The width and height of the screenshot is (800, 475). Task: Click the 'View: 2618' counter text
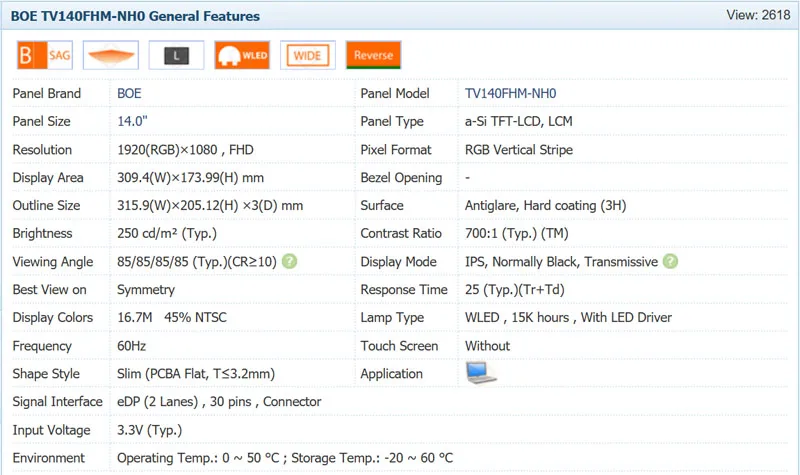click(x=758, y=15)
